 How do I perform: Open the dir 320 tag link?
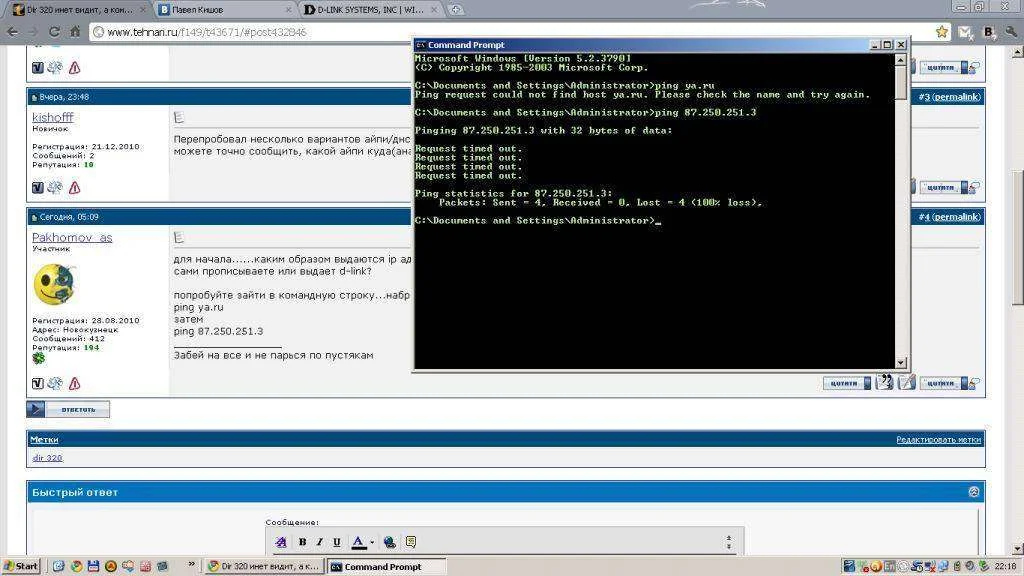[x=48, y=458]
